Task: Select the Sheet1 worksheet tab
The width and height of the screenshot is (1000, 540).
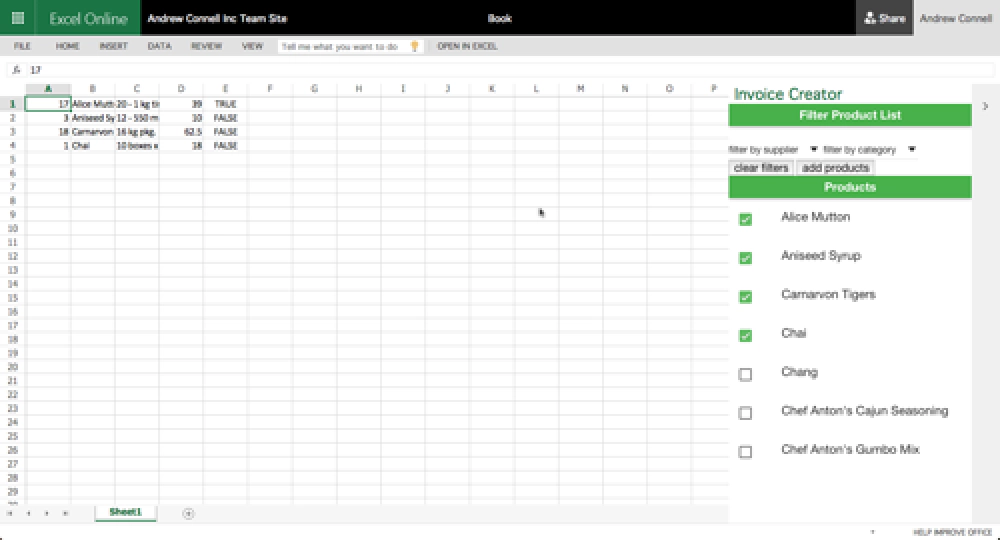Action: (125, 512)
